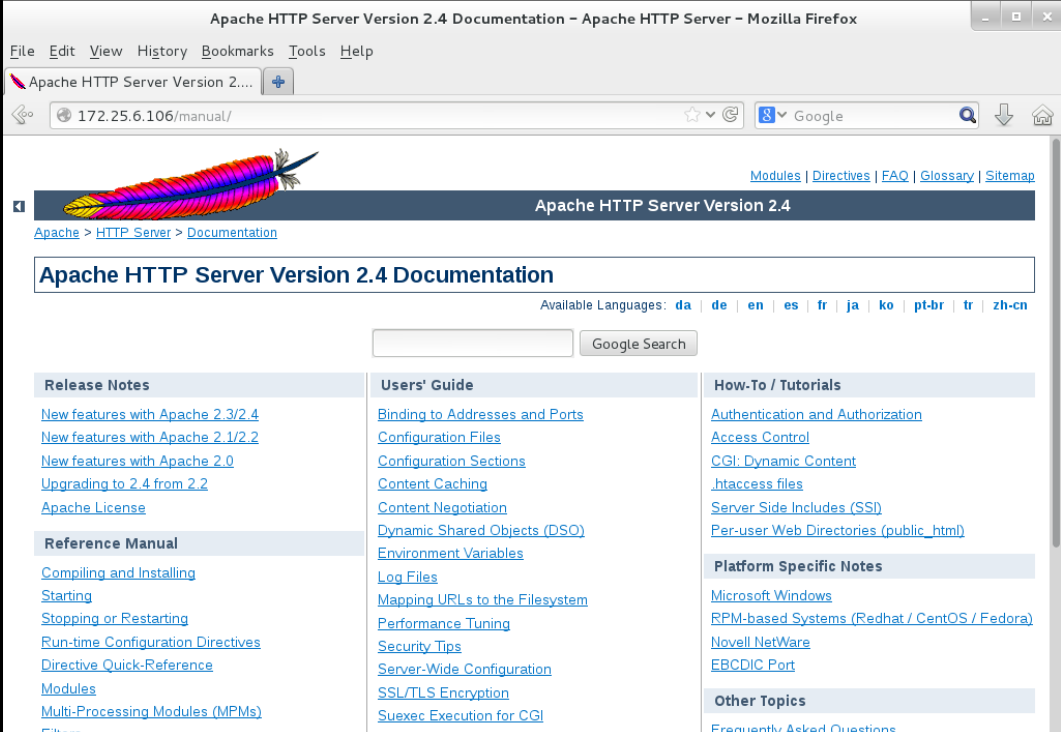Open the Apache License link

tap(93, 507)
